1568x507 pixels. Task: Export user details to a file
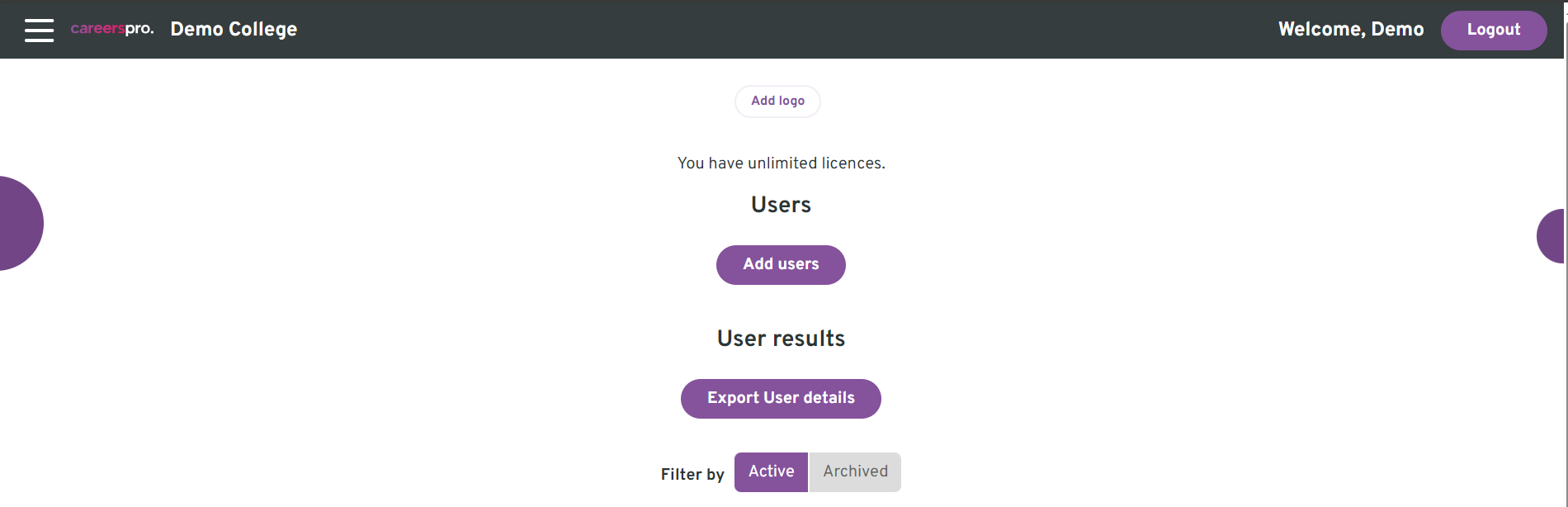[781, 399]
